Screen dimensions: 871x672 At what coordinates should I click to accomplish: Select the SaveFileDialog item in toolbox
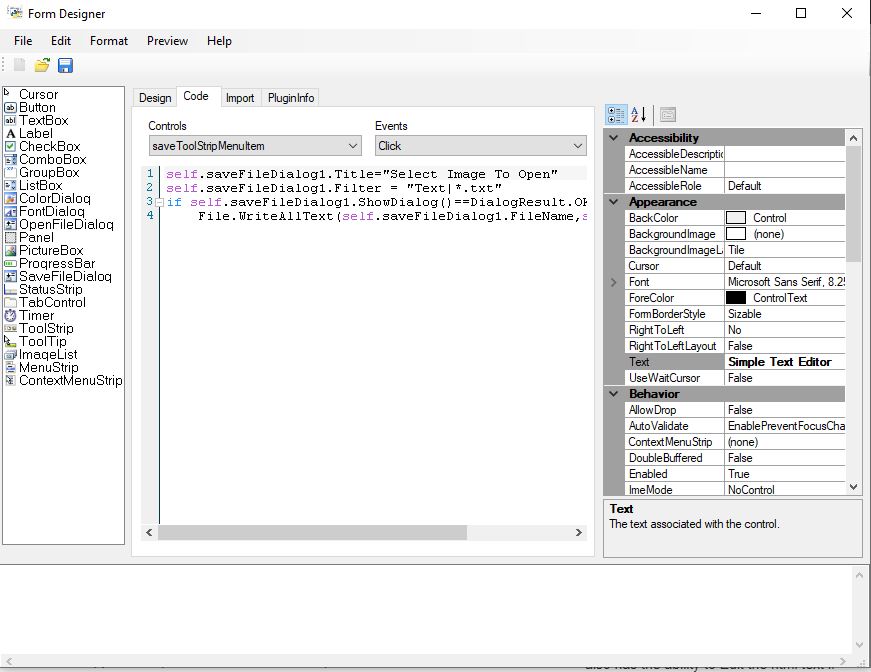64,276
